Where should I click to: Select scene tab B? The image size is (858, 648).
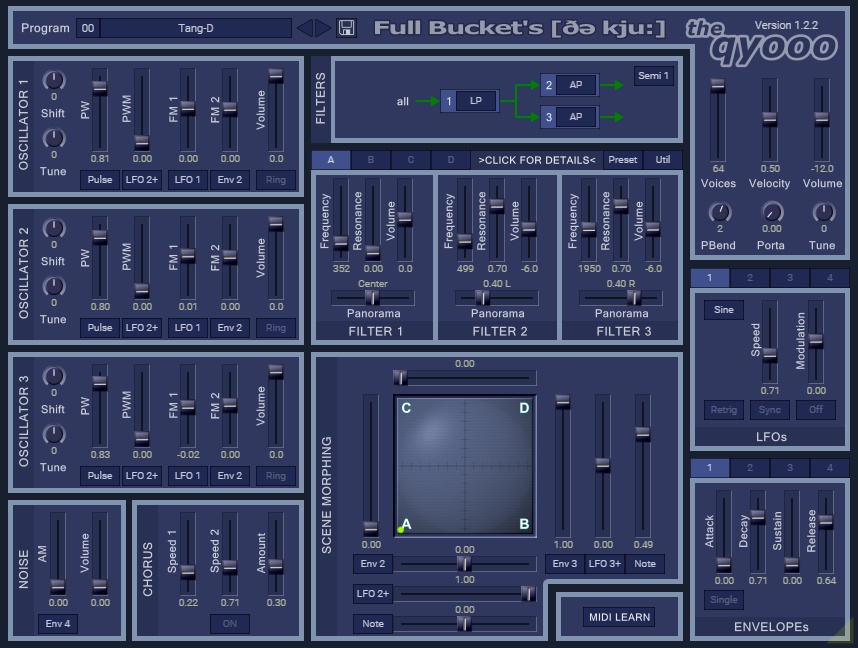(370, 160)
